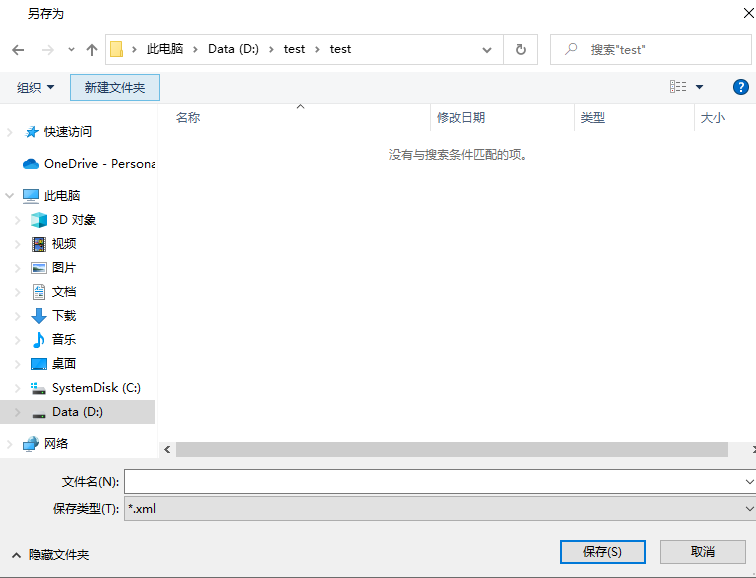This screenshot has height=578, width=756.
Task: Open the Organize menu
Action: (x=36, y=88)
